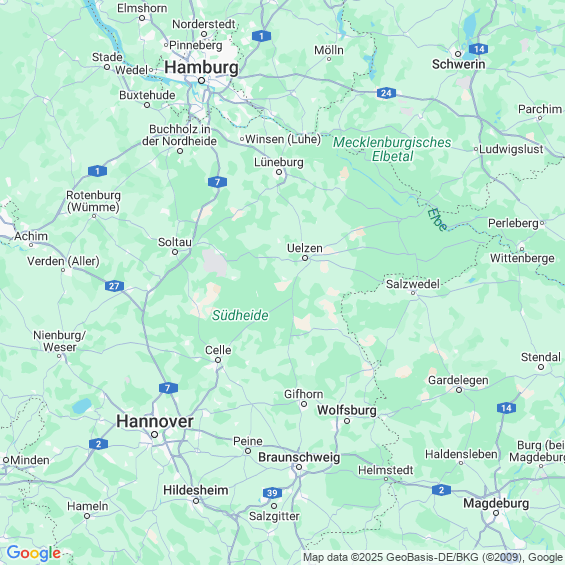Click the A27 highway shield near Verden

[114, 286]
